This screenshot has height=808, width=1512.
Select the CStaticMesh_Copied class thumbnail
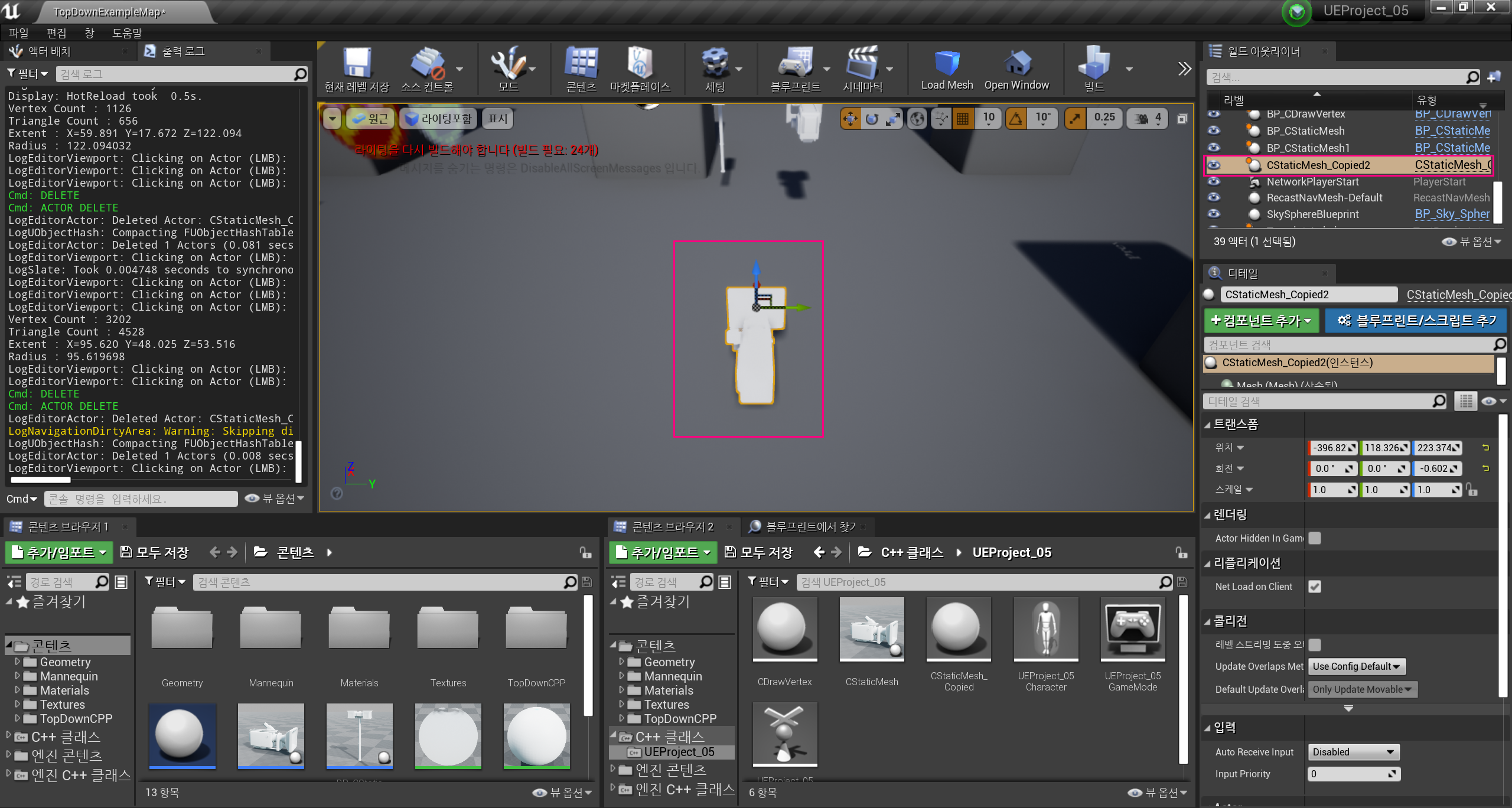point(958,629)
